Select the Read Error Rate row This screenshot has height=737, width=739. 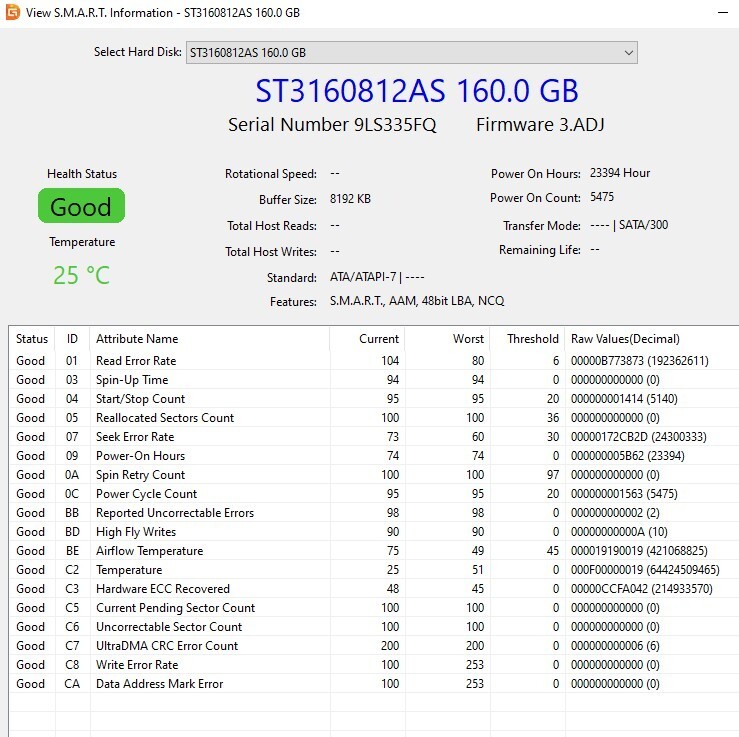(374, 360)
